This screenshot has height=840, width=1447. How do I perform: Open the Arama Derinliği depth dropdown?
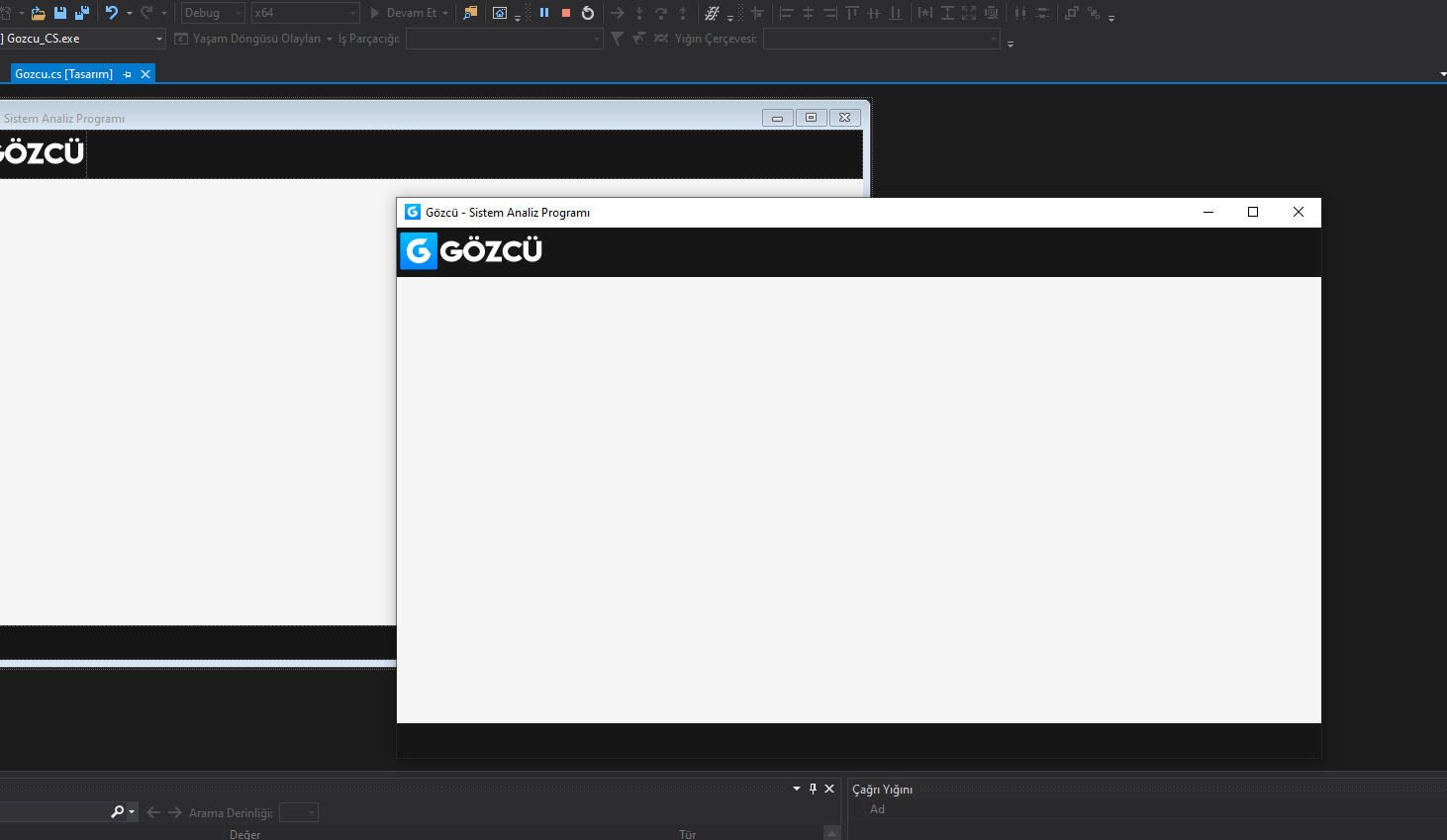[x=298, y=812]
